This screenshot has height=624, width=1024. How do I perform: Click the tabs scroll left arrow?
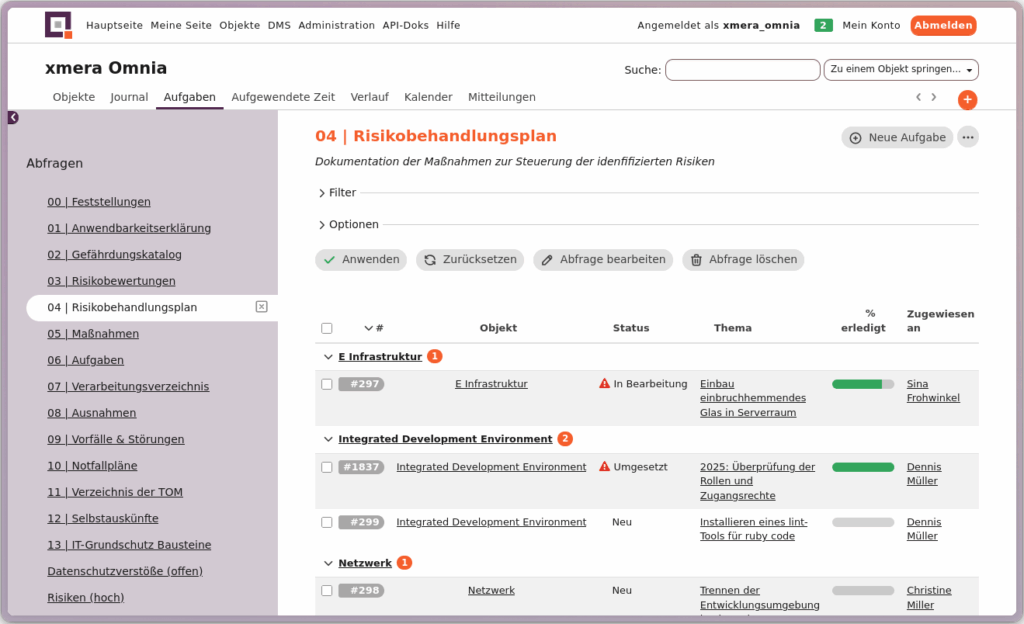coord(918,97)
